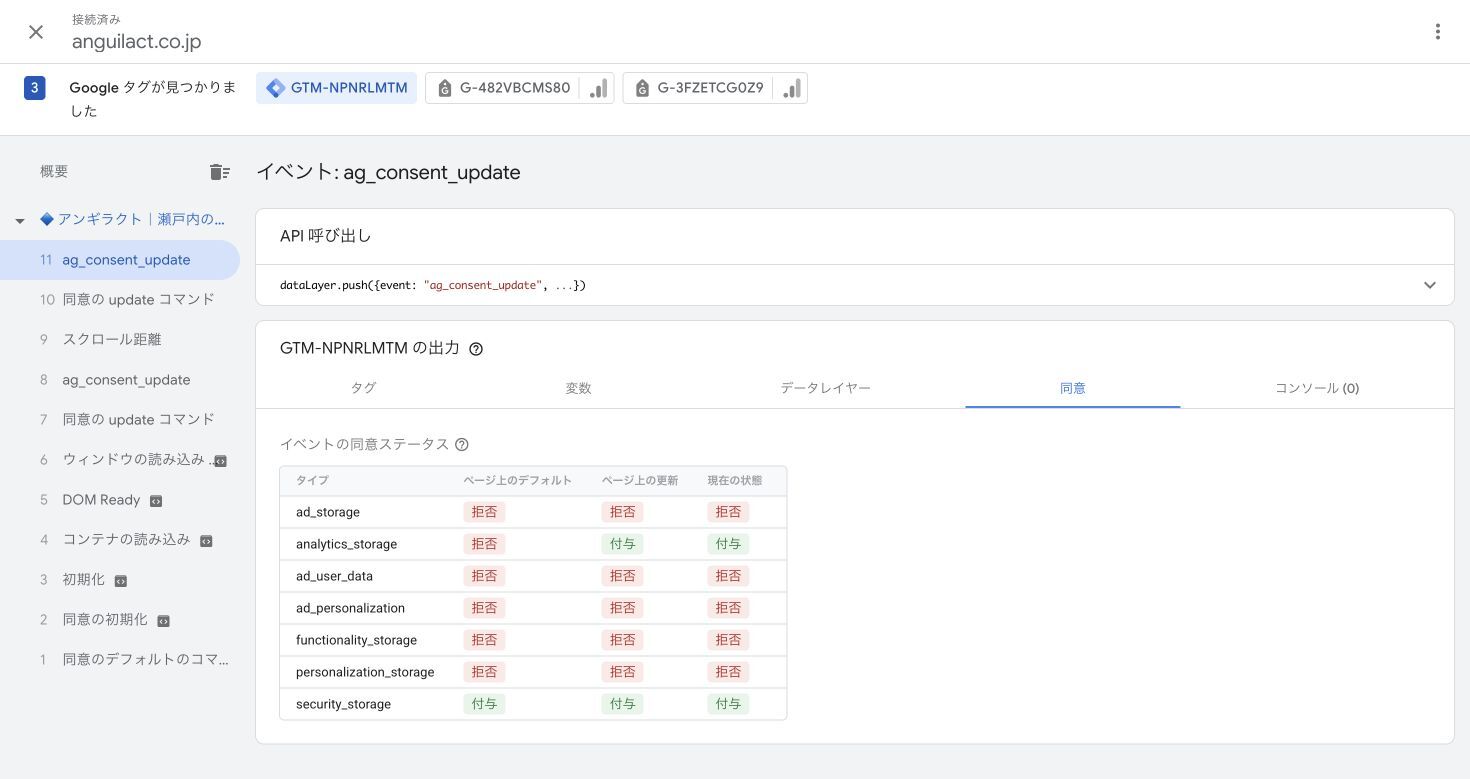The width and height of the screenshot is (1470, 779).
Task: Click the personalization_storage row label
Action: pyautogui.click(x=365, y=672)
